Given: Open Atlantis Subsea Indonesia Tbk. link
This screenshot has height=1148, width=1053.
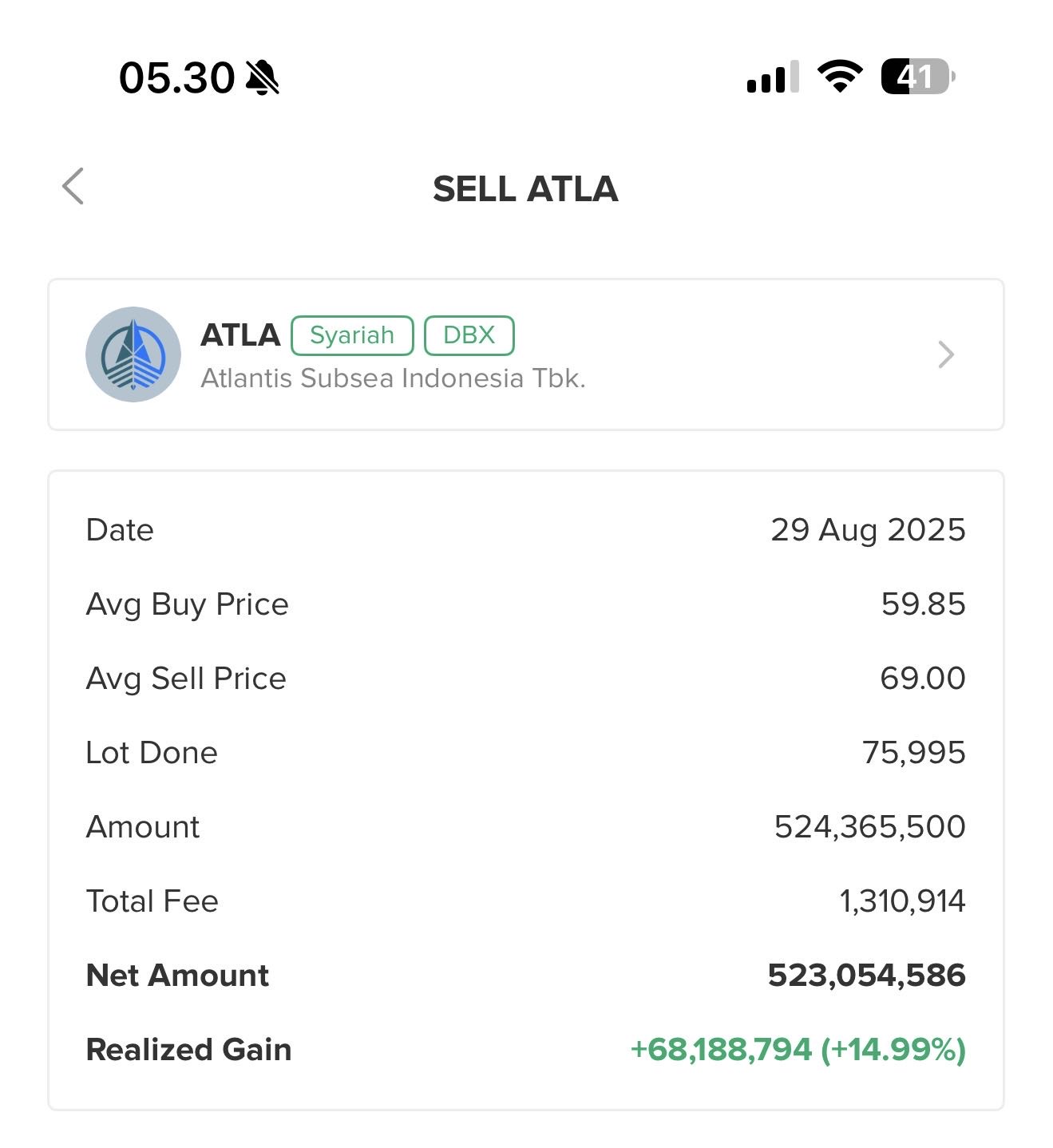Looking at the screenshot, I should (393, 378).
